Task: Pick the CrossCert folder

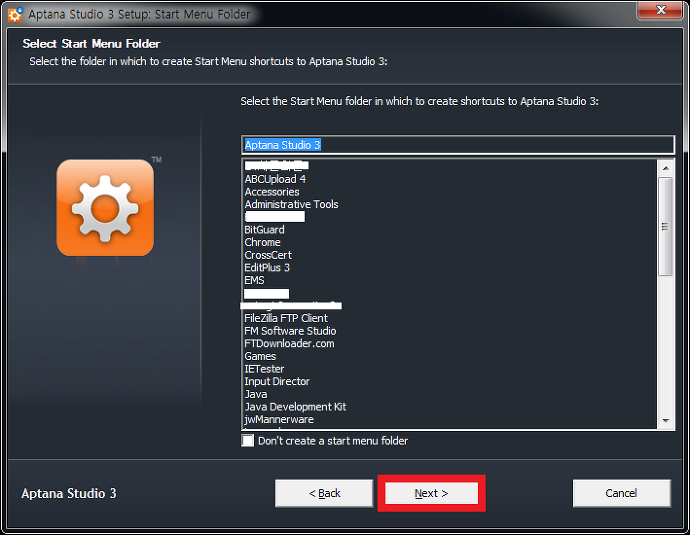Action: (268, 255)
